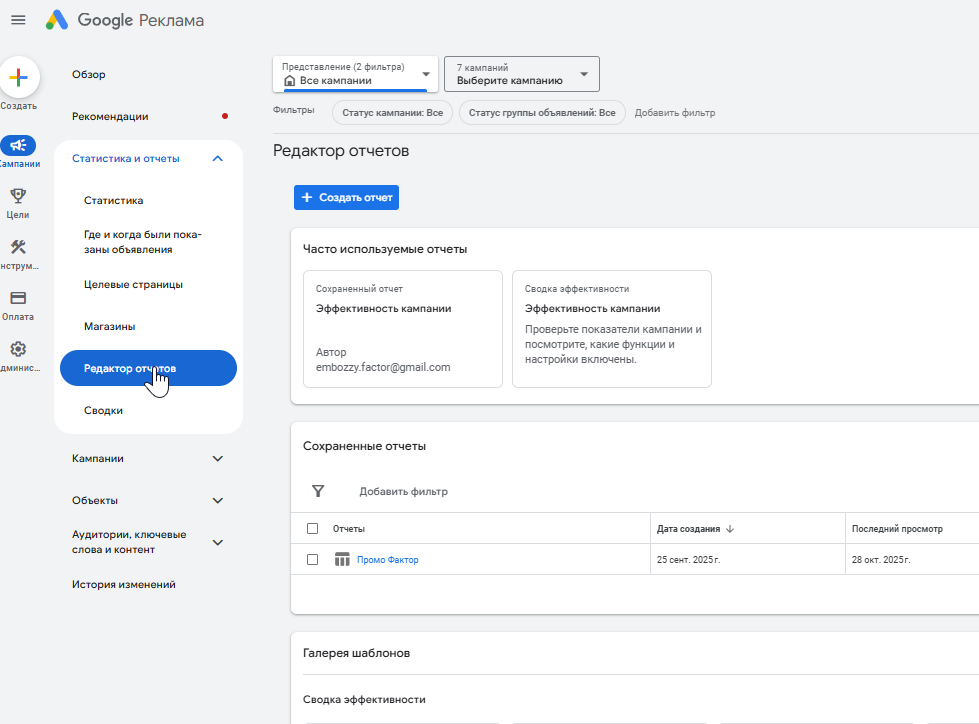
Task: Open the Промо Фактор report link
Action: point(388,560)
